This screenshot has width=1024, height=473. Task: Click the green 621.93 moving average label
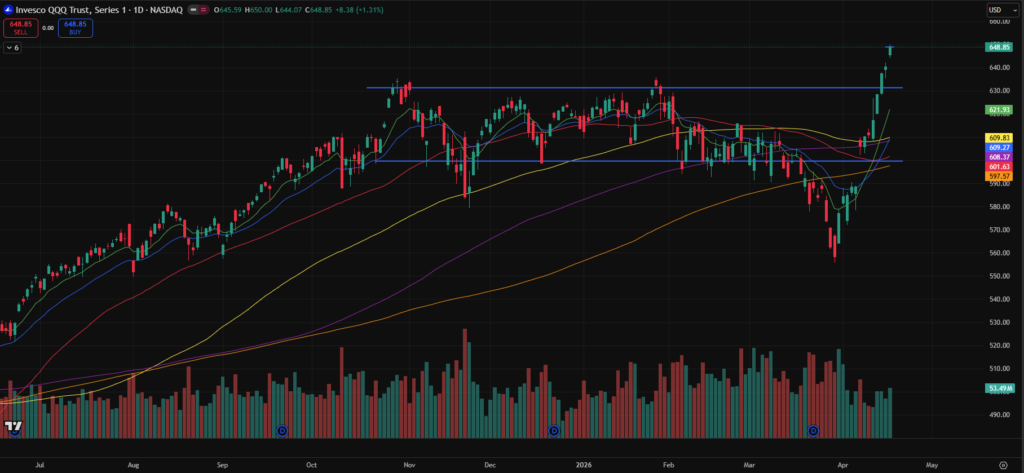tap(999, 109)
